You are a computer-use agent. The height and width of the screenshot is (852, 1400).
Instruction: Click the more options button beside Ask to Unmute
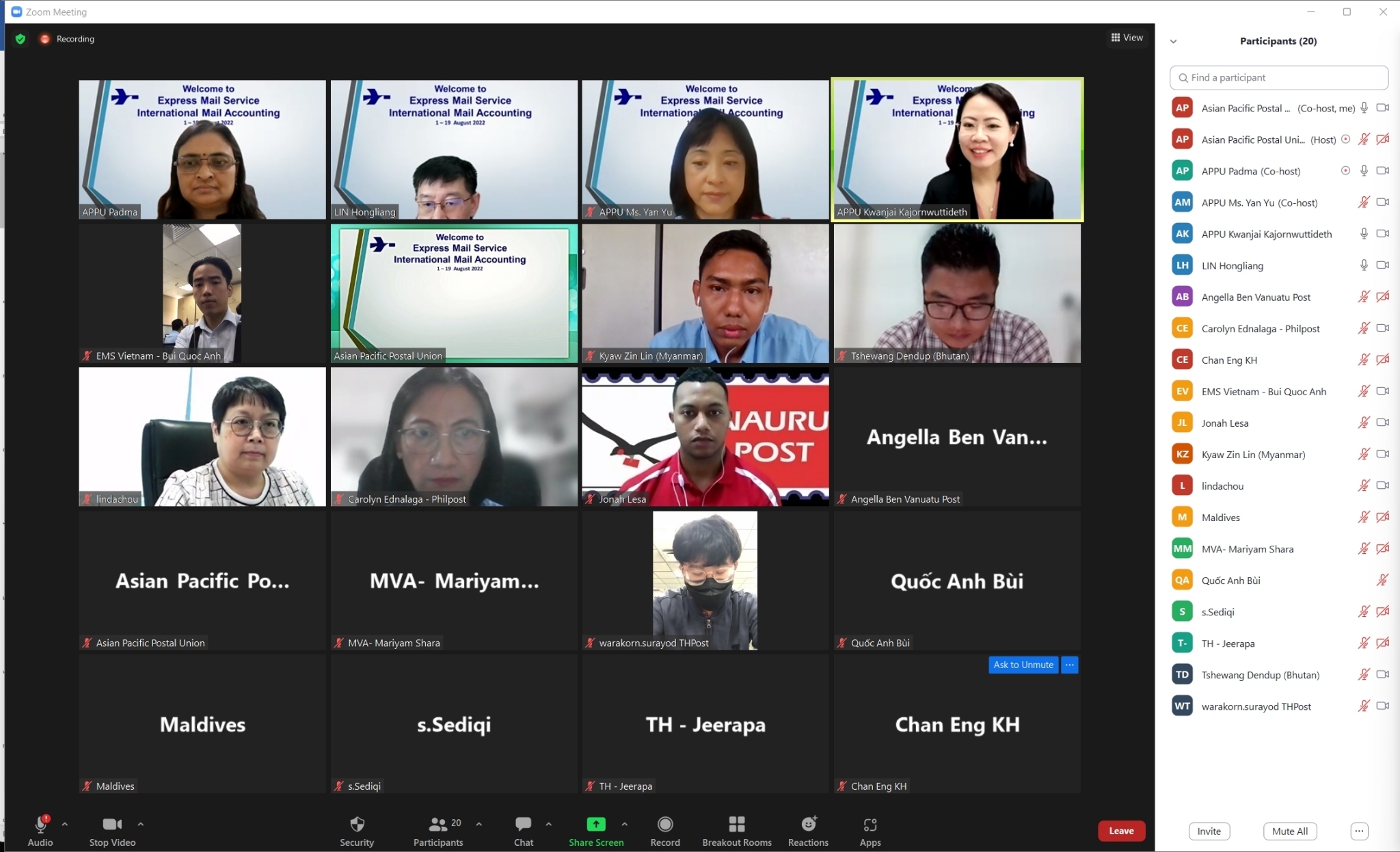pyautogui.click(x=1070, y=665)
